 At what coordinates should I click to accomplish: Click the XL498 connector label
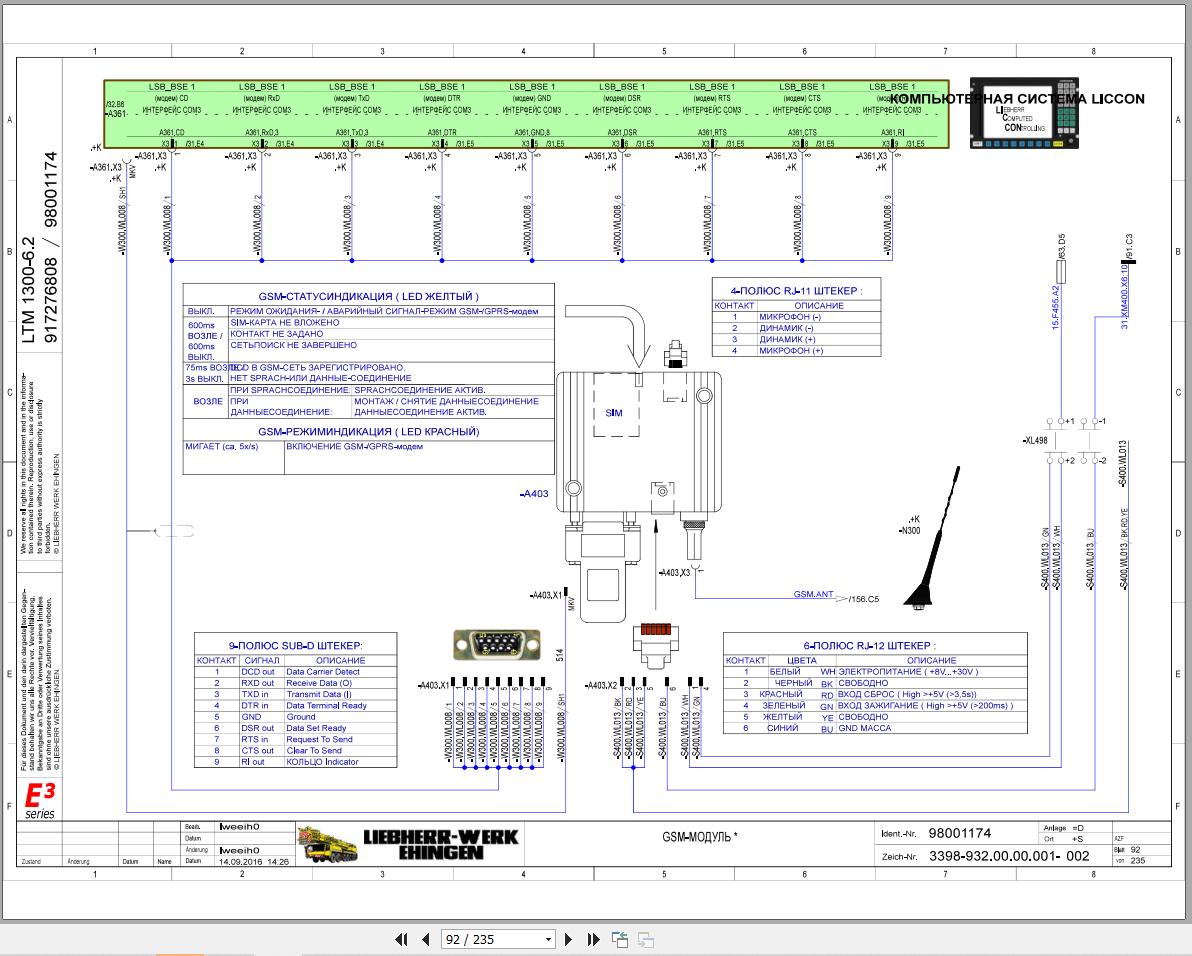(x=1035, y=441)
